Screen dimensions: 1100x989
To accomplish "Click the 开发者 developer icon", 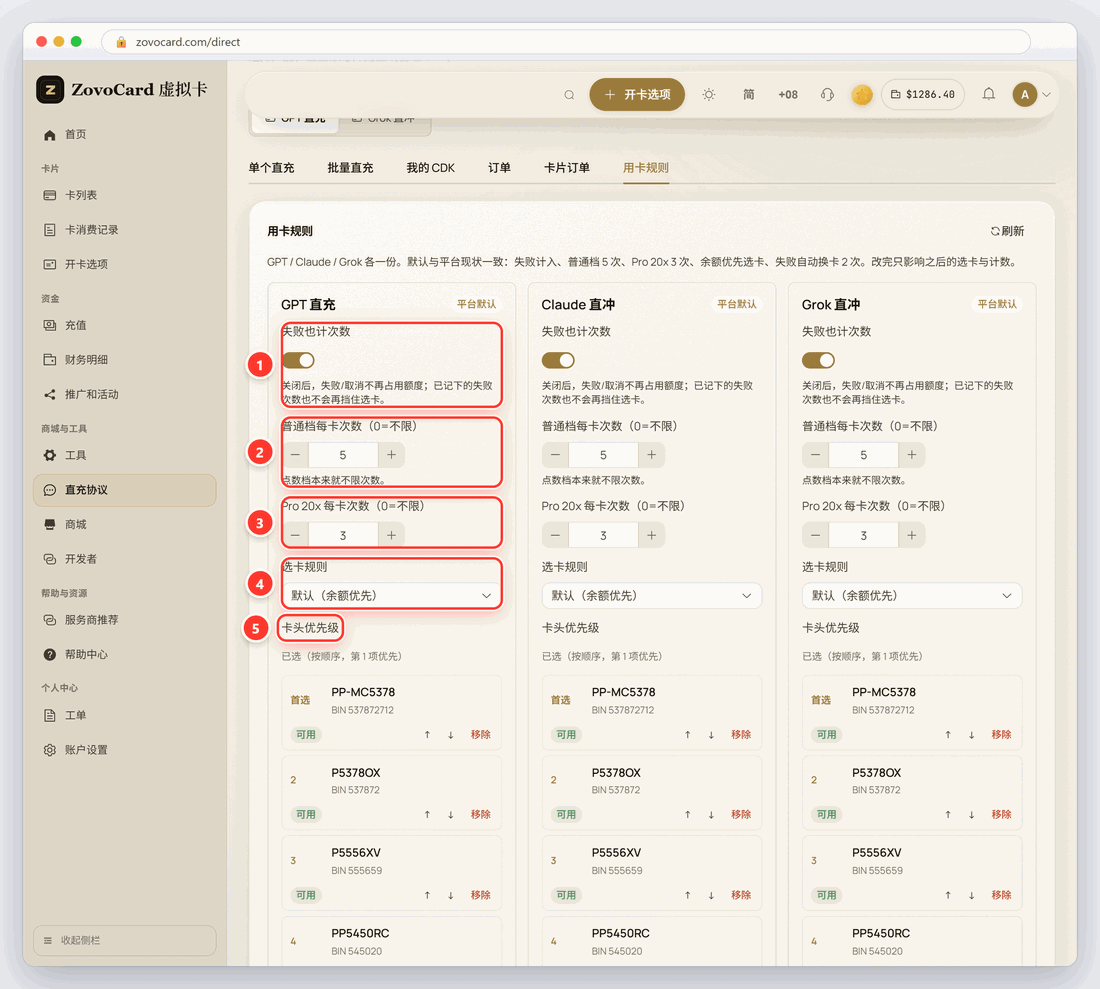I will (50, 559).
